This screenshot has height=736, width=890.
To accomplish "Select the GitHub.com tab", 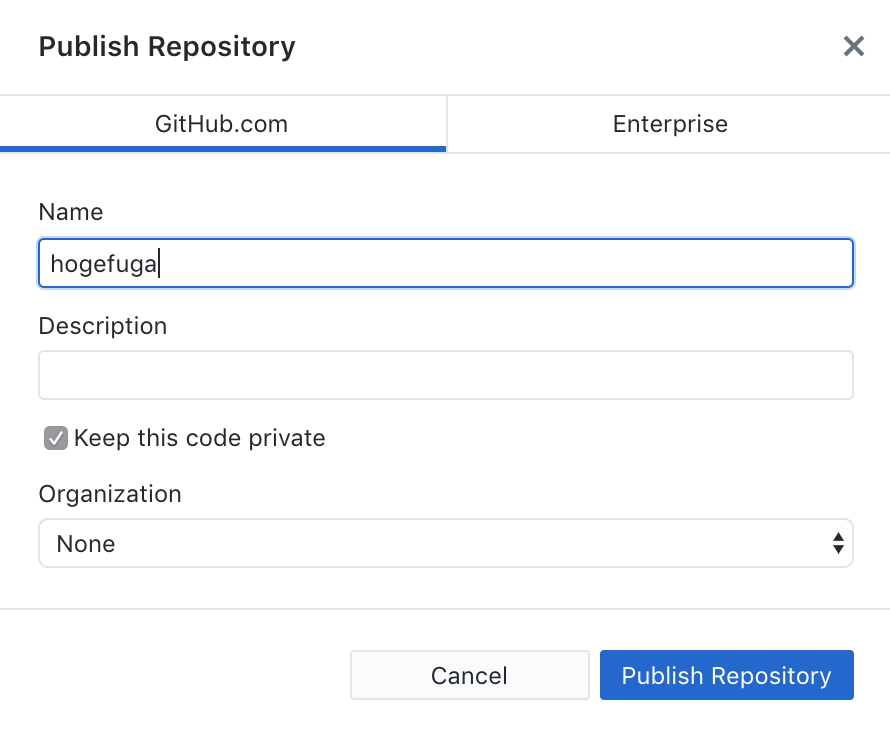I will point(222,124).
